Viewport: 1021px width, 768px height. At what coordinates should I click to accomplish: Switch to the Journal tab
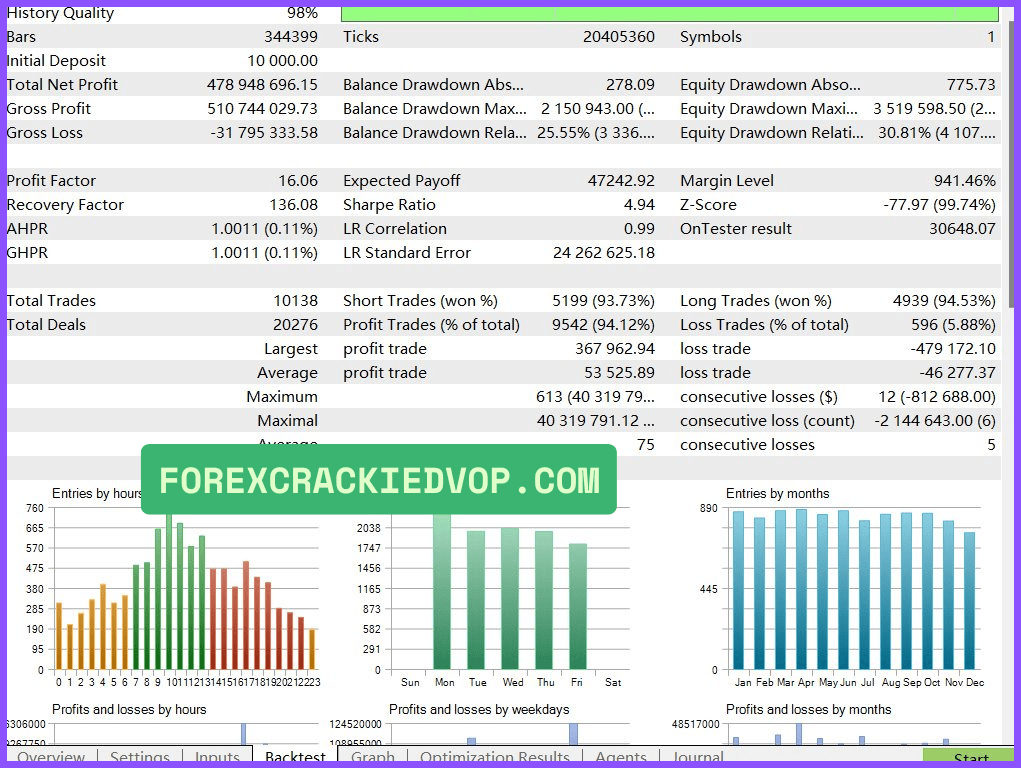click(697, 757)
